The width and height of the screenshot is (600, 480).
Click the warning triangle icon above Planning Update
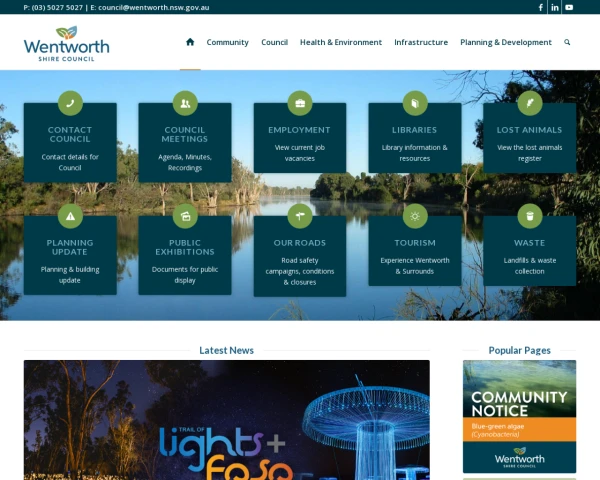point(70,216)
